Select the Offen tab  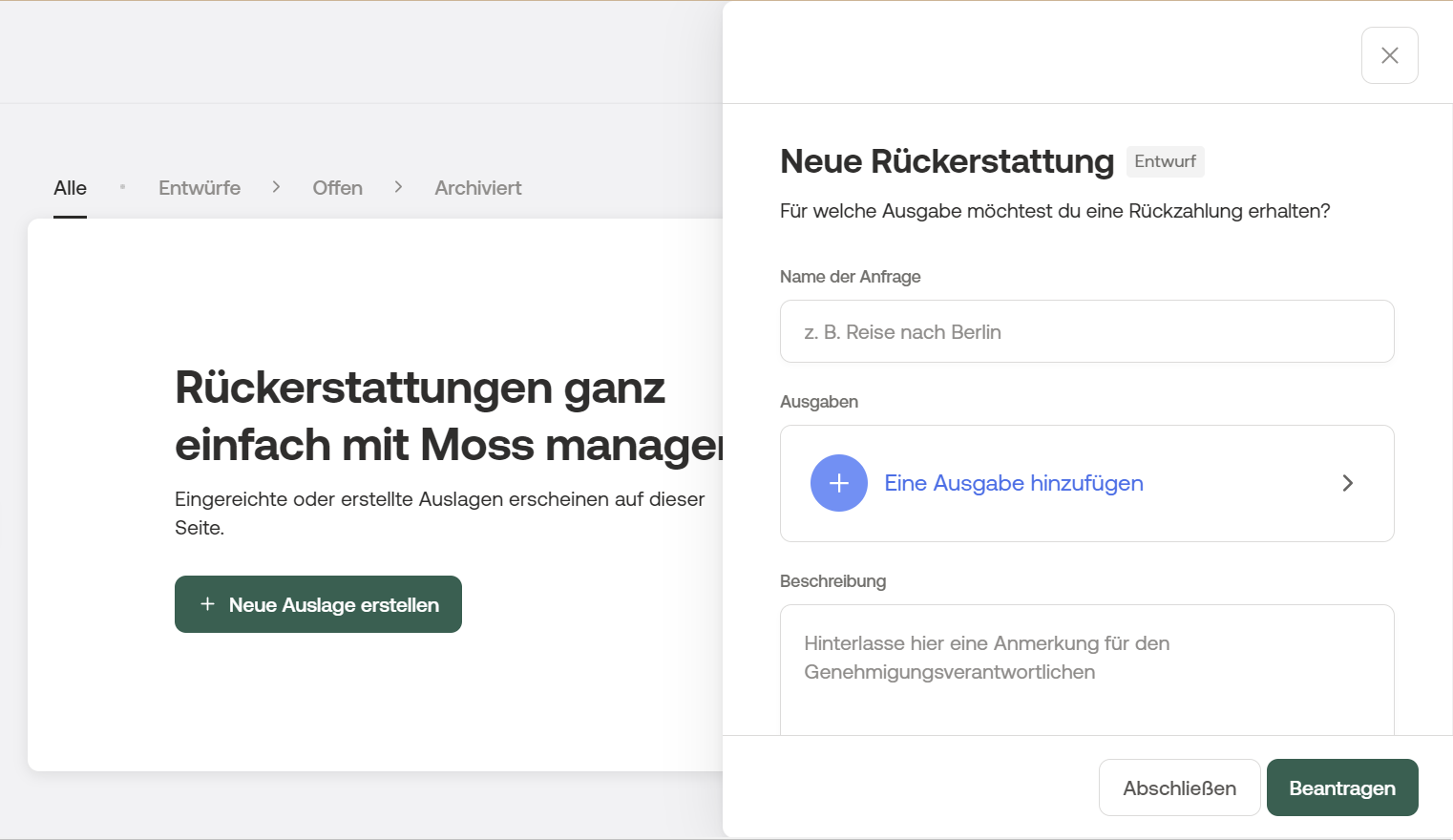pyautogui.click(x=338, y=188)
